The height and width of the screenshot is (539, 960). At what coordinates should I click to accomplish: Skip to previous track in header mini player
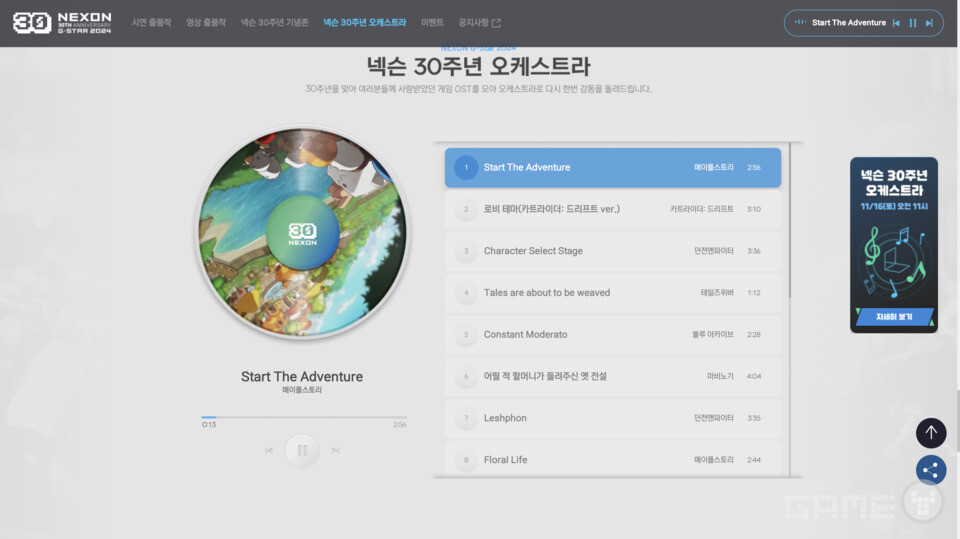[896, 23]
